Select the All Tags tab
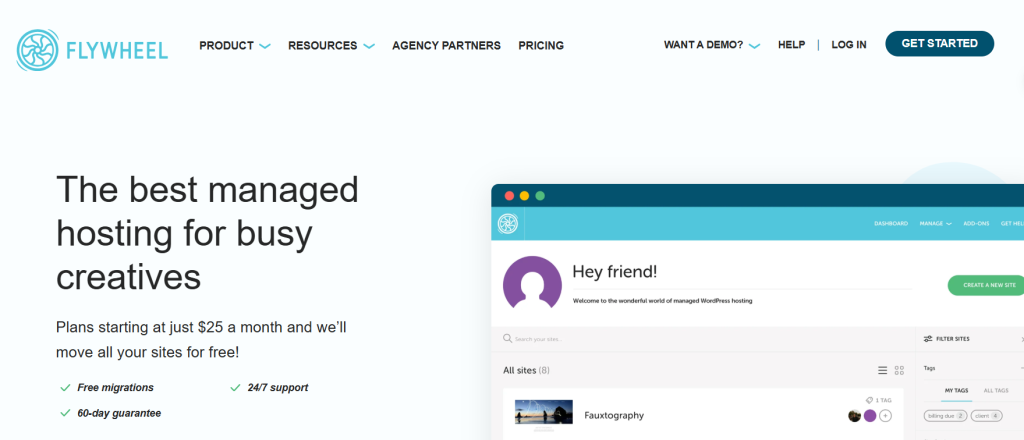This screenshot has height=440, width=1024. pyautogui.click(x=996, y=390)
